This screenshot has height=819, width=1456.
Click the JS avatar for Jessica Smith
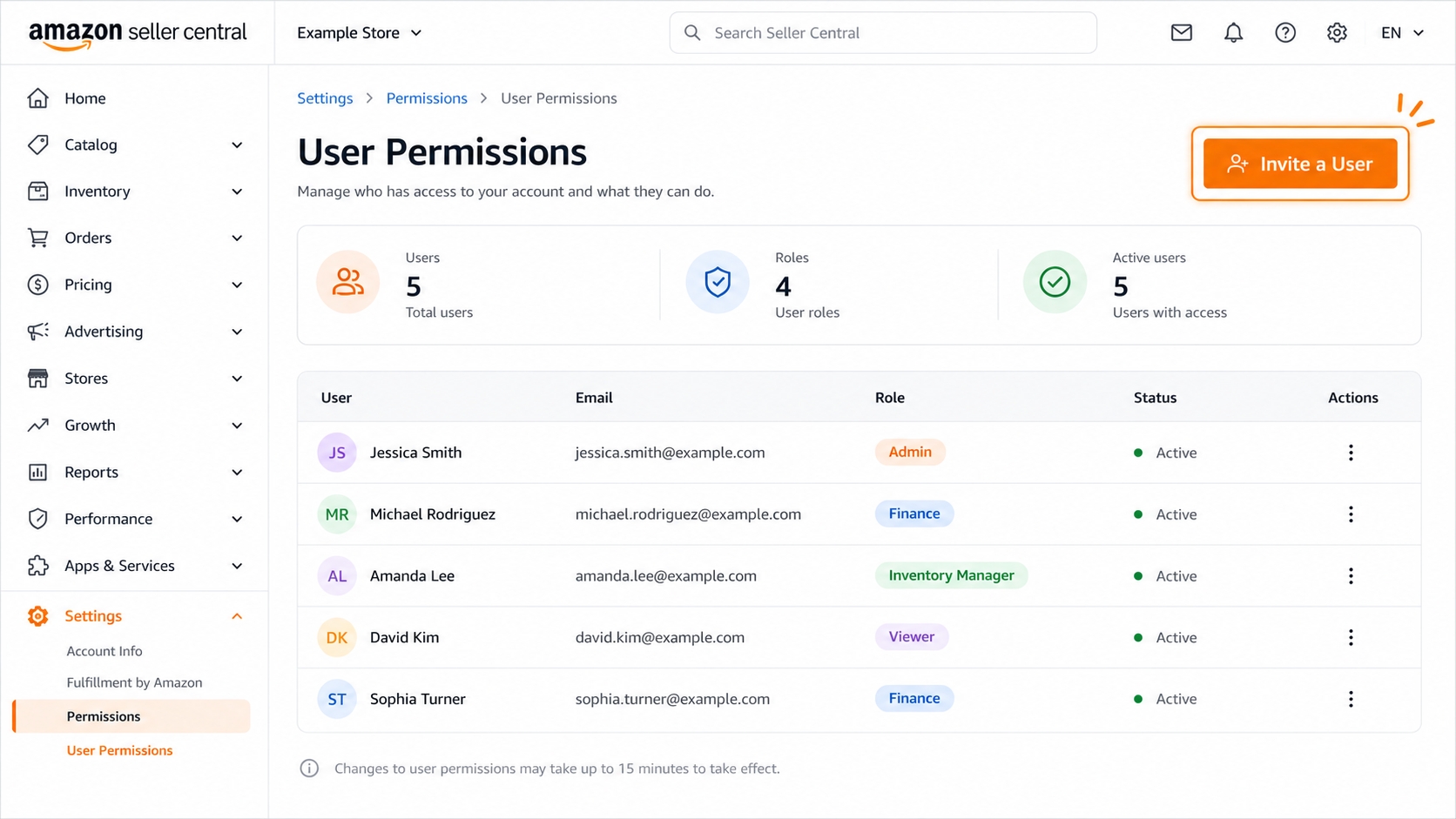(x=337, y=453)
